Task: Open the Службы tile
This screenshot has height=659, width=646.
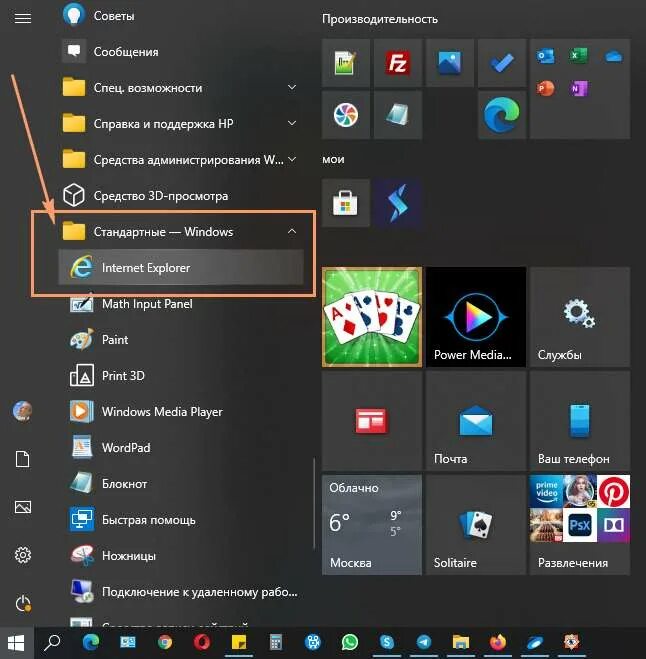Action: [580, 317]
